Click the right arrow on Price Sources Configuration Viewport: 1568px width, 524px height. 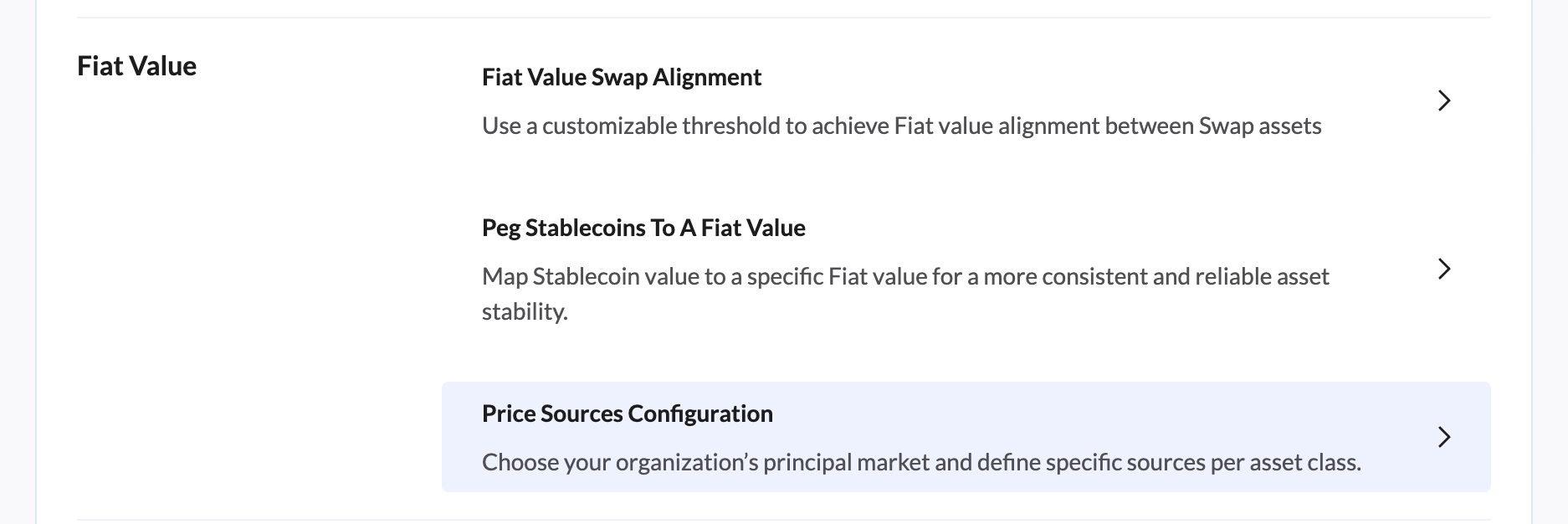(1443, 437)
